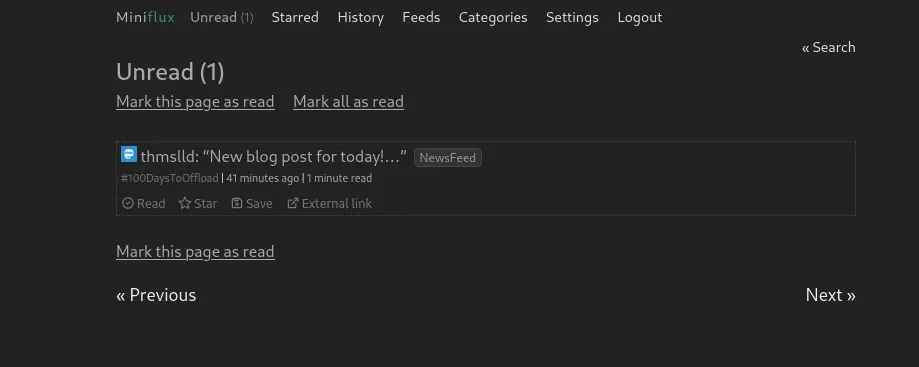Viewport: 919px width, 367px height.
Task: Click the feed favicon beside thmslld entry
Action: (x=129, y=154)
